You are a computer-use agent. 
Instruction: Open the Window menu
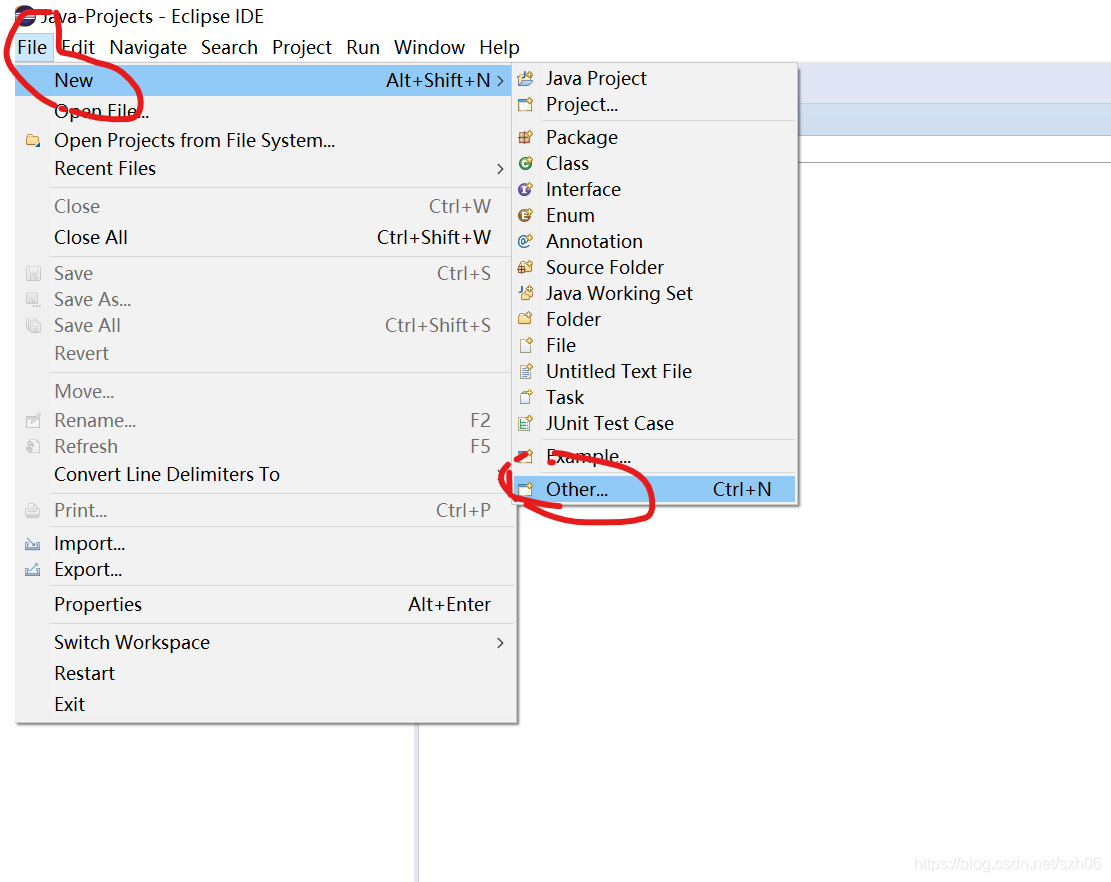tap(429, 47)
